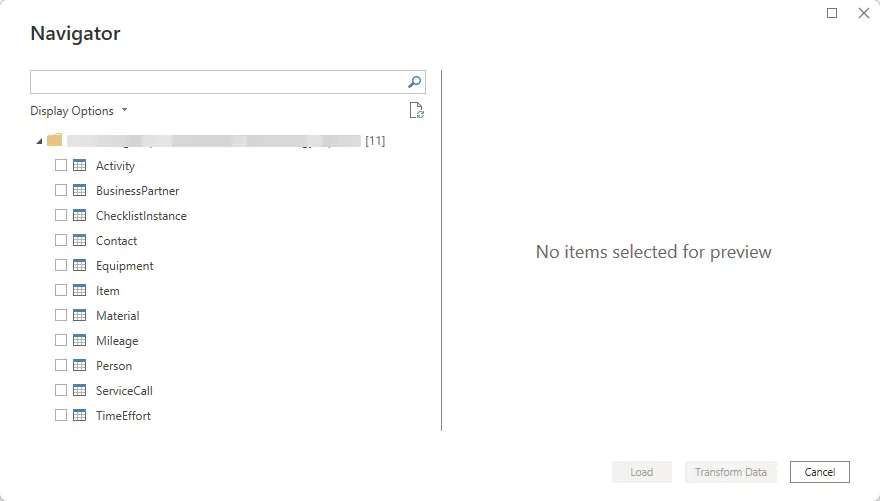This screenshot has width=880, height=501.
Task: Select the Person table entry
Action: click(x=114, y=366)
